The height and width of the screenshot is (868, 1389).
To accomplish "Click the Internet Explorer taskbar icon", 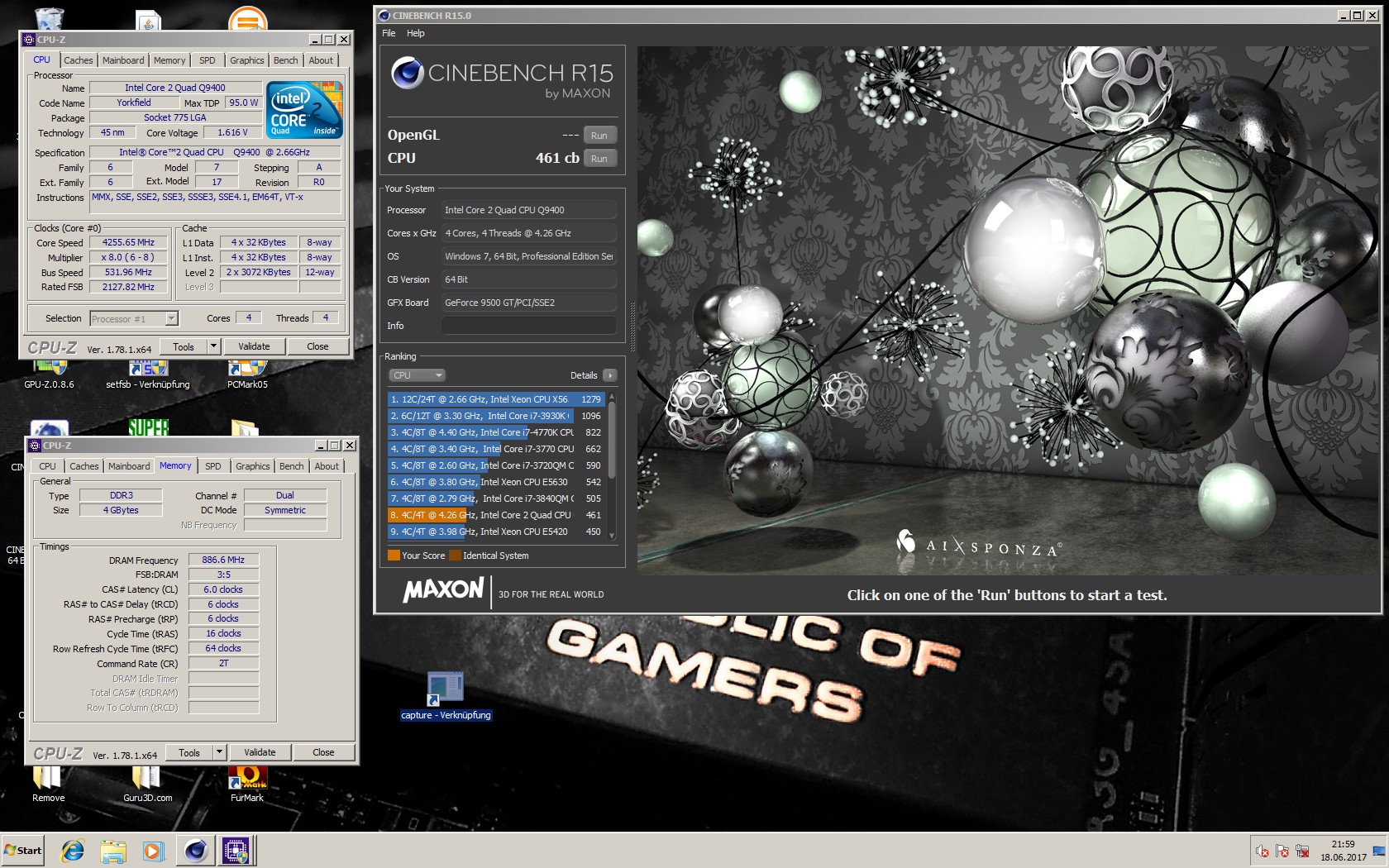I will (73, 851).
